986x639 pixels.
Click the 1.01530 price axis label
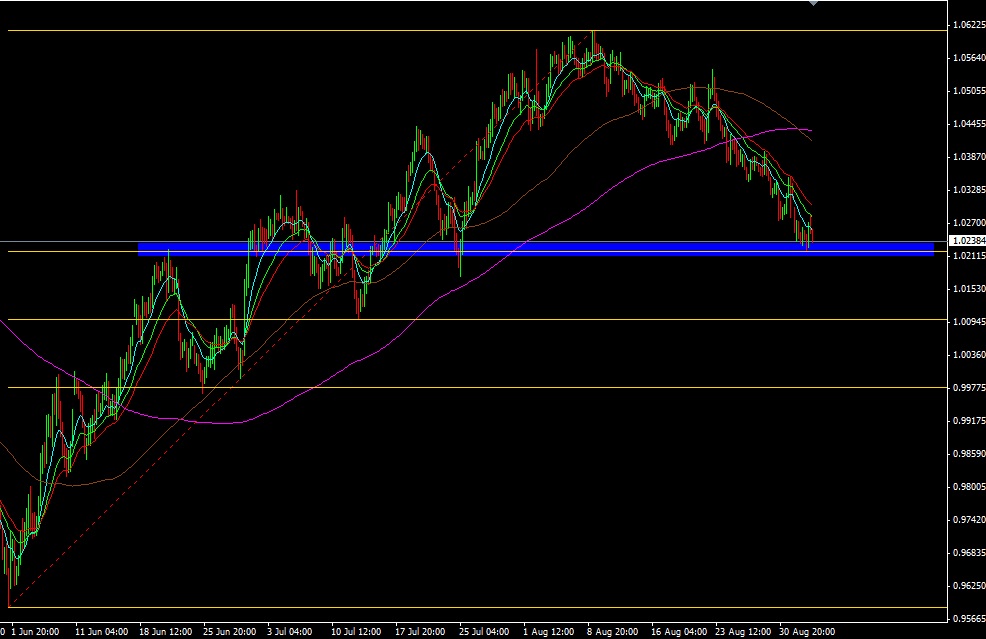coord(969,289)
